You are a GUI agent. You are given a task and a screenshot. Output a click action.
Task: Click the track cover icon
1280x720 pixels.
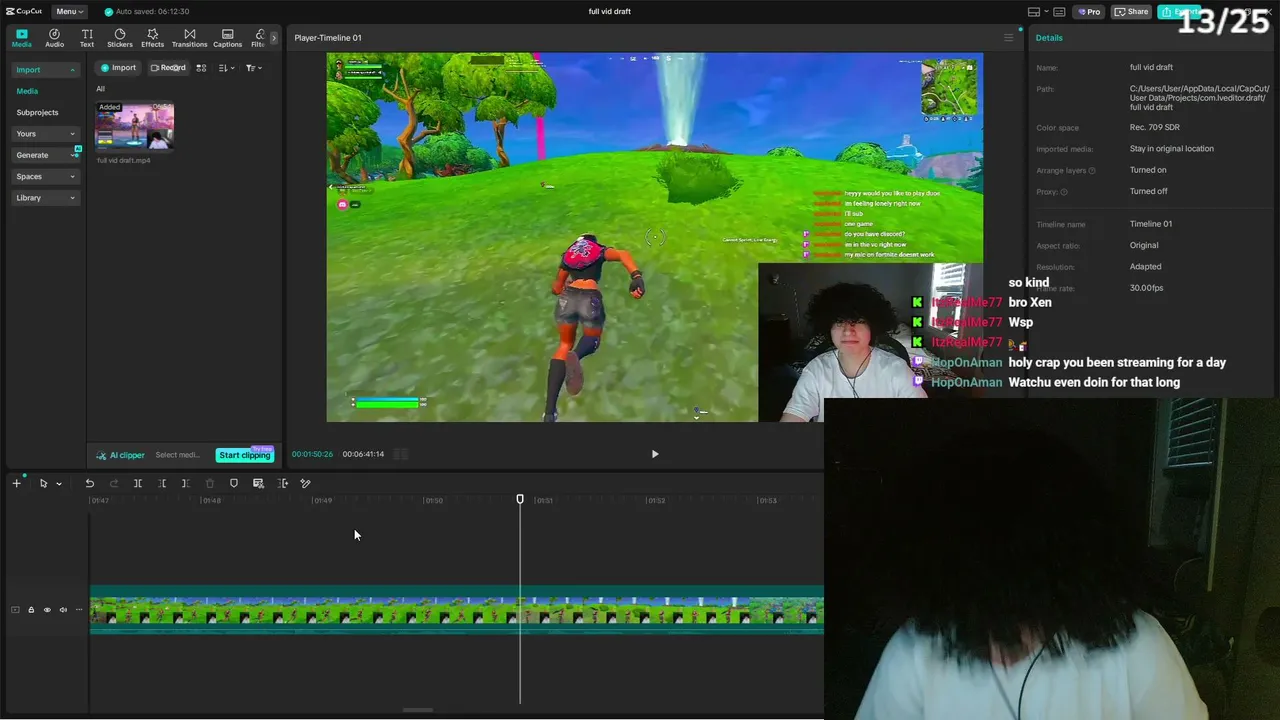click(x=15, y=610)
